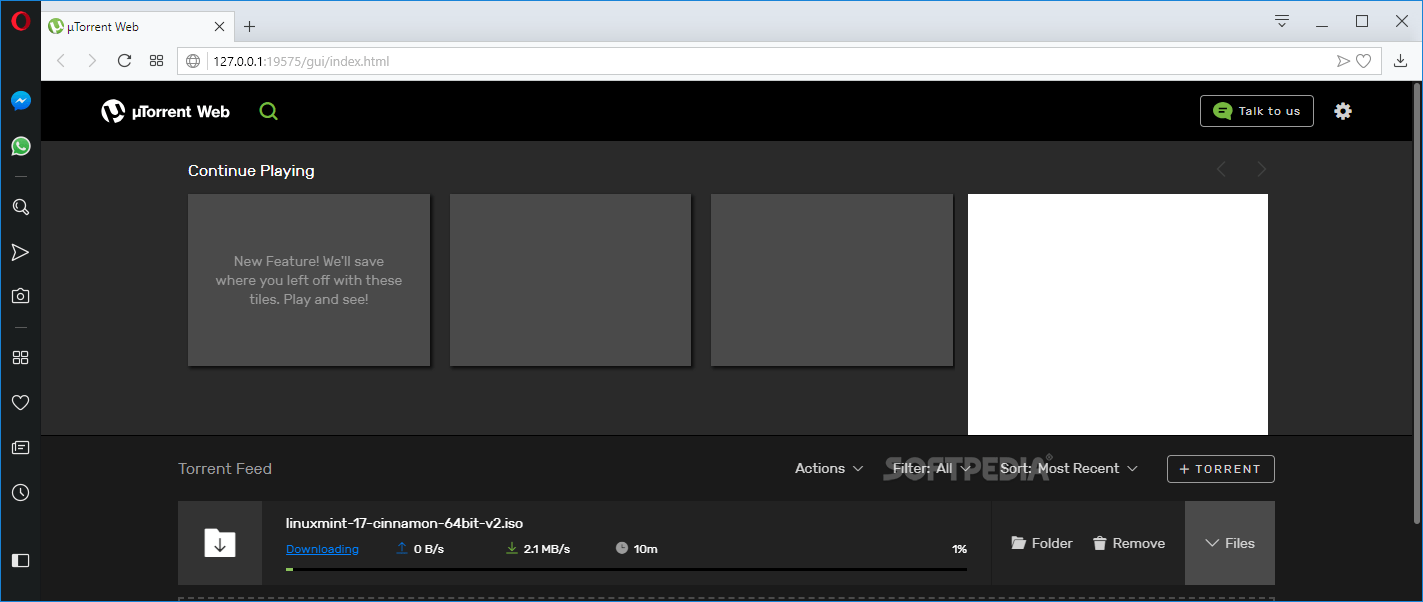Viewport: 1423px width, 602px height.
Task: Toggle the Opera sidebar panel setup
Action: 20,560
